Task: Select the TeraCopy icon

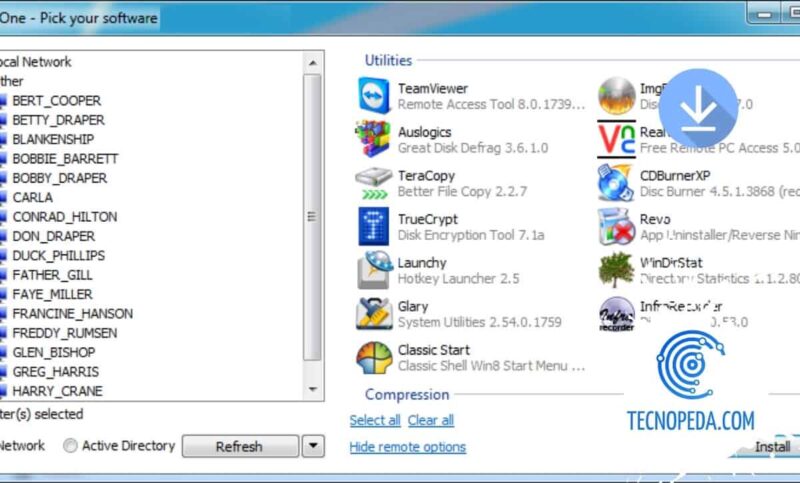Action: (374, 184)
